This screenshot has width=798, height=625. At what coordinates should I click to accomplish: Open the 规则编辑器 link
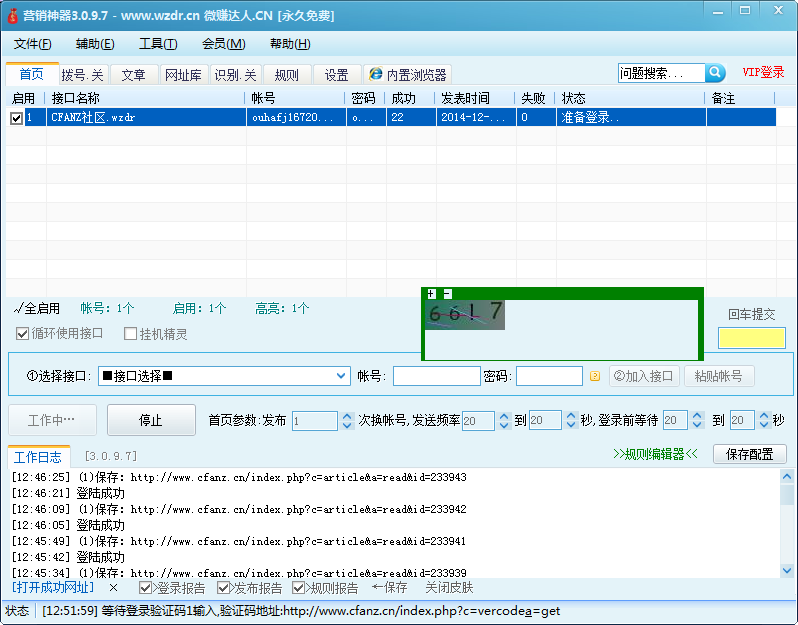655,454
